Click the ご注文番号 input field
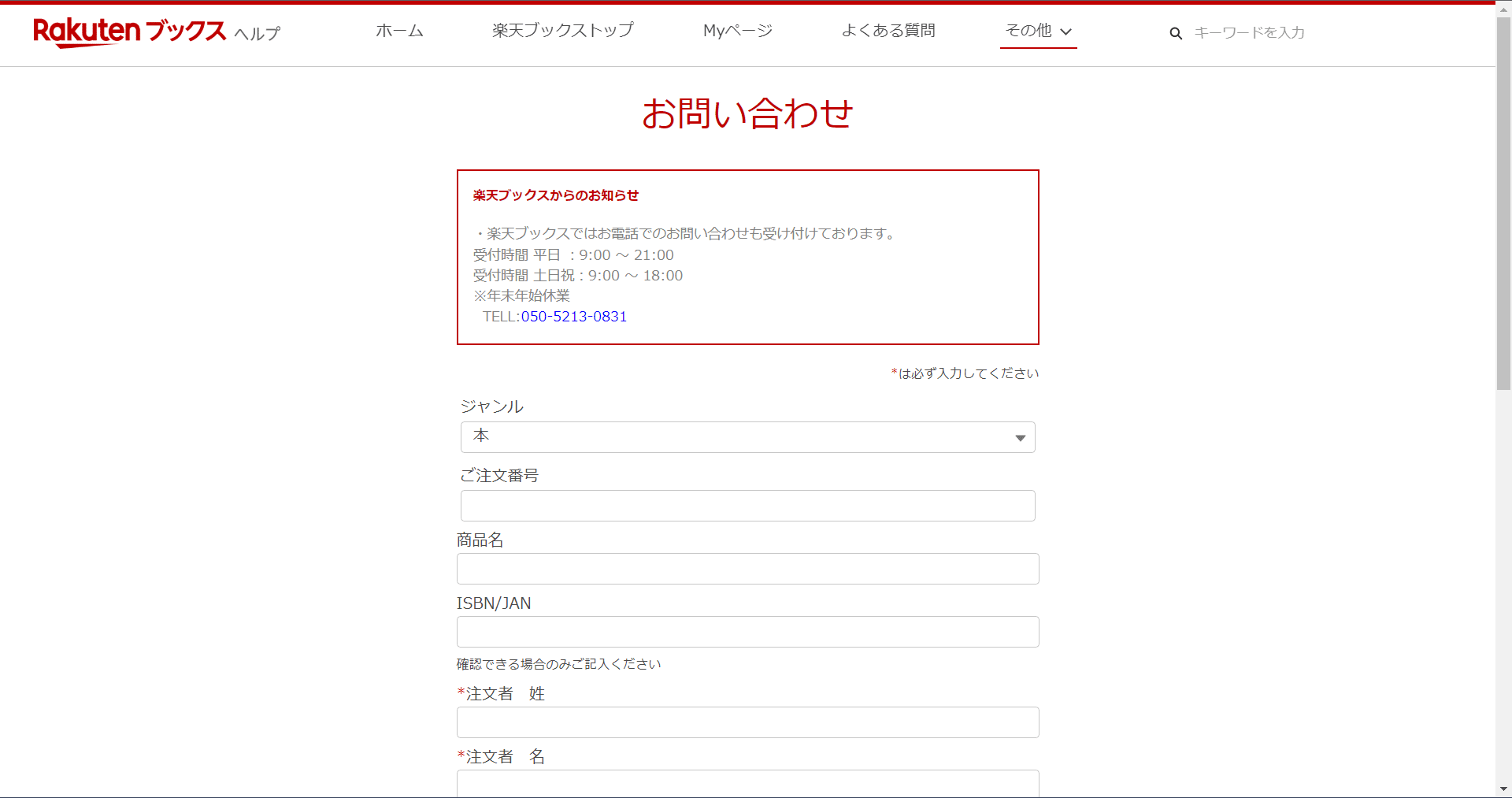 click(x=747, y=505)
